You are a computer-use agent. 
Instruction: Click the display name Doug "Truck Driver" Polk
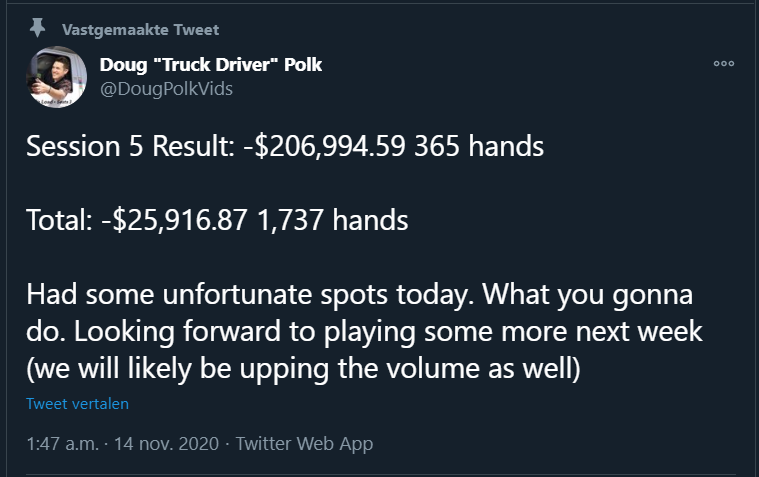pyautogui.click(x=211, y=65)
